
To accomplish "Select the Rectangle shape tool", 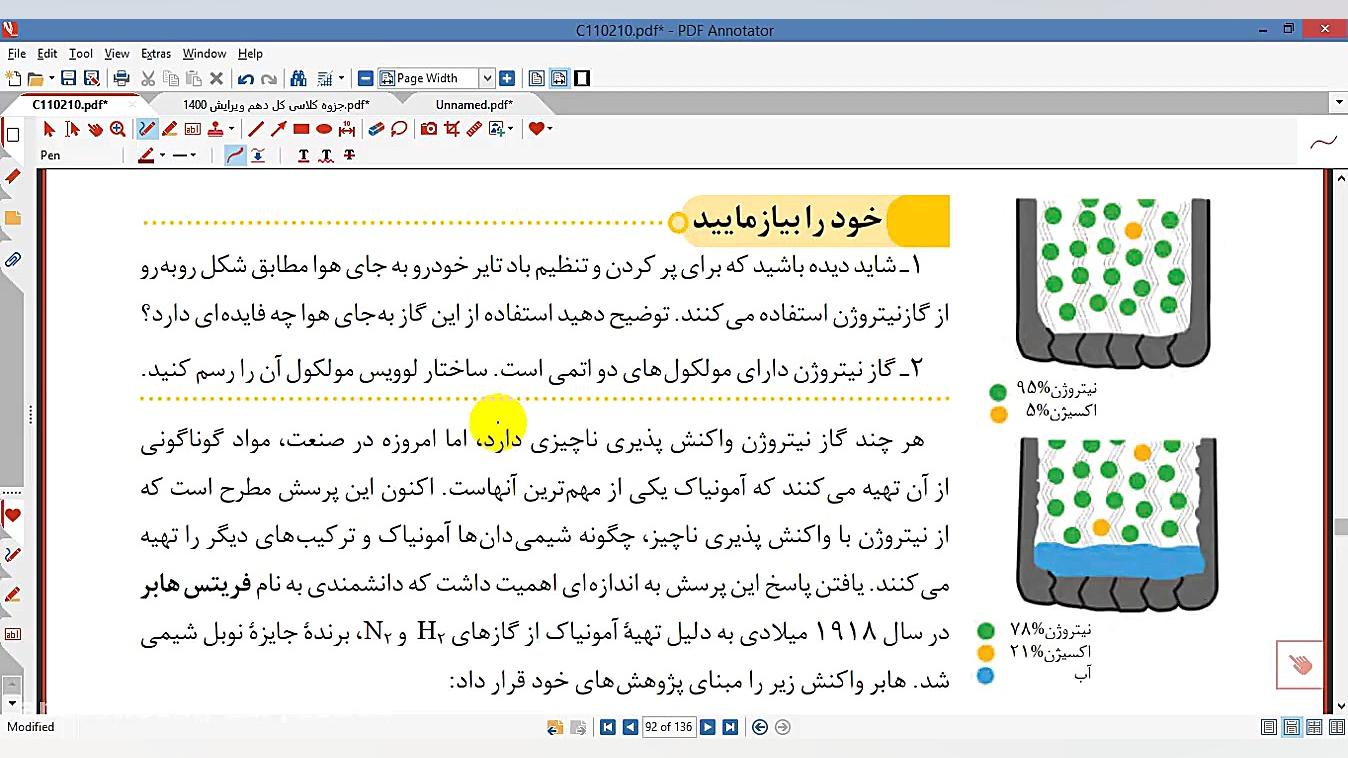I will [301, 129].
